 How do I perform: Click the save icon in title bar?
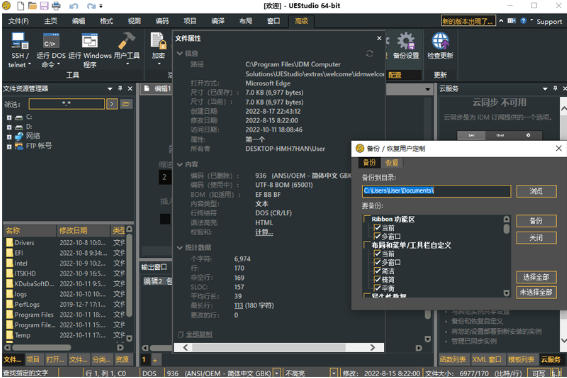click(x=44, y=6)
